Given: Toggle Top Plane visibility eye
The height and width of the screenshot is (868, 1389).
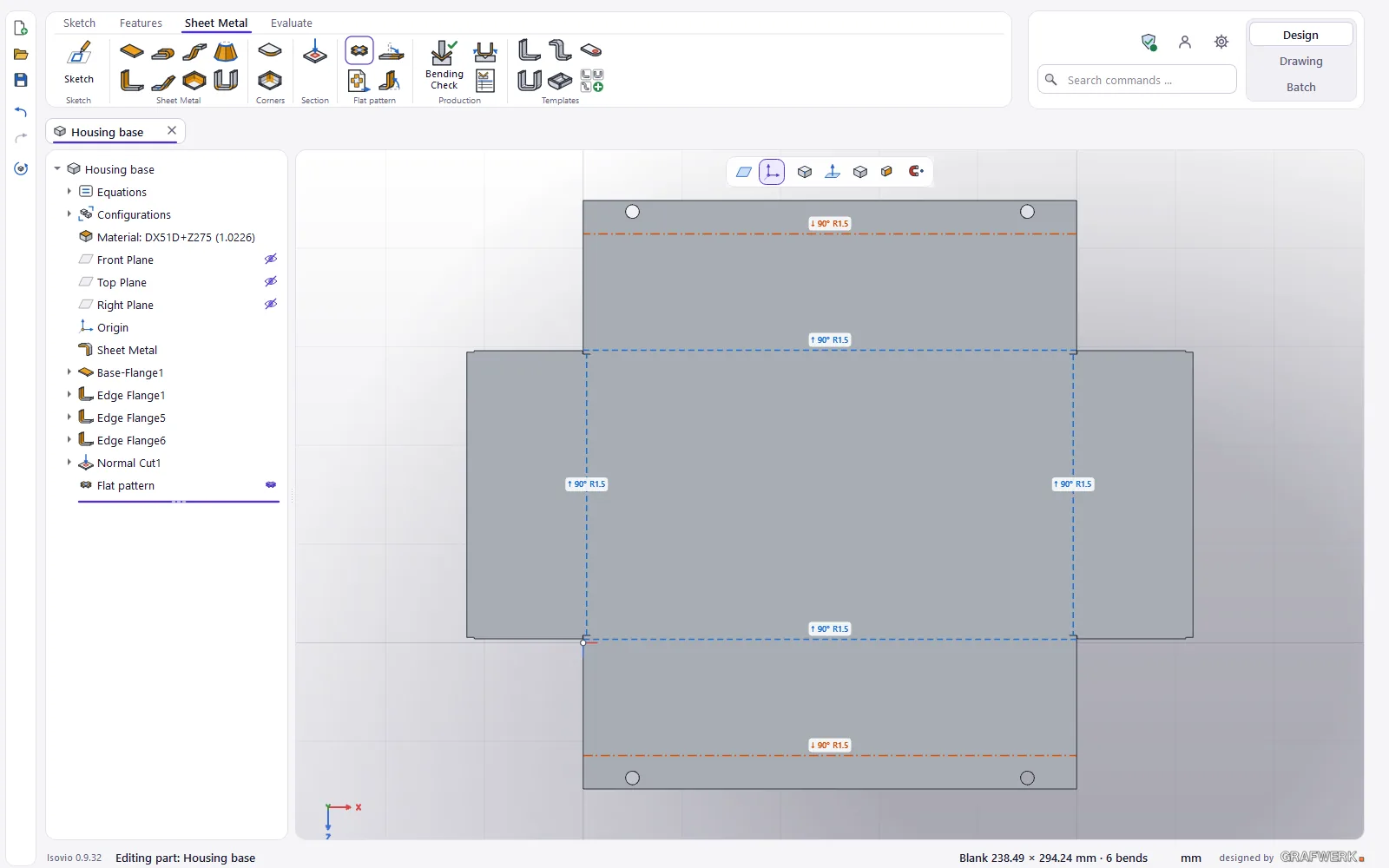Looking at the screenshot, I should (271, 281).
